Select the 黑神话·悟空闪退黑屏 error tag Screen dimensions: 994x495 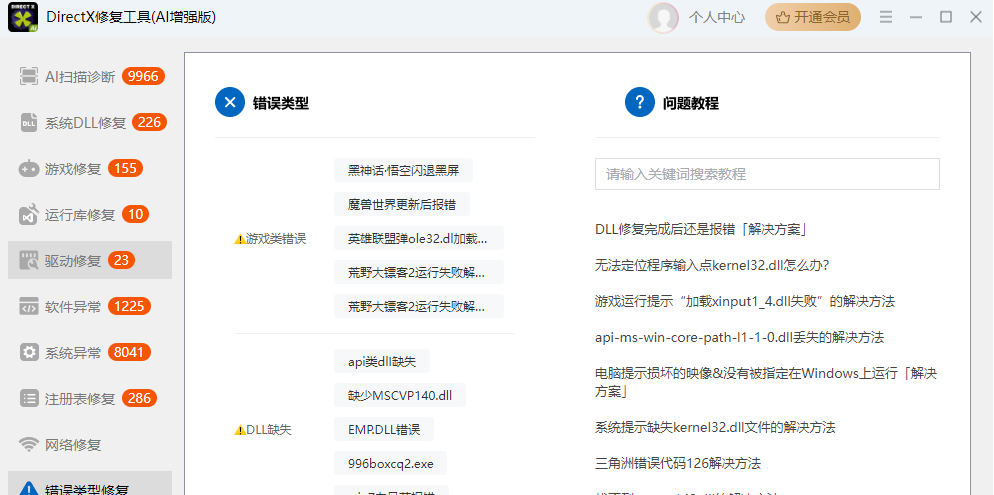point(403,170)
